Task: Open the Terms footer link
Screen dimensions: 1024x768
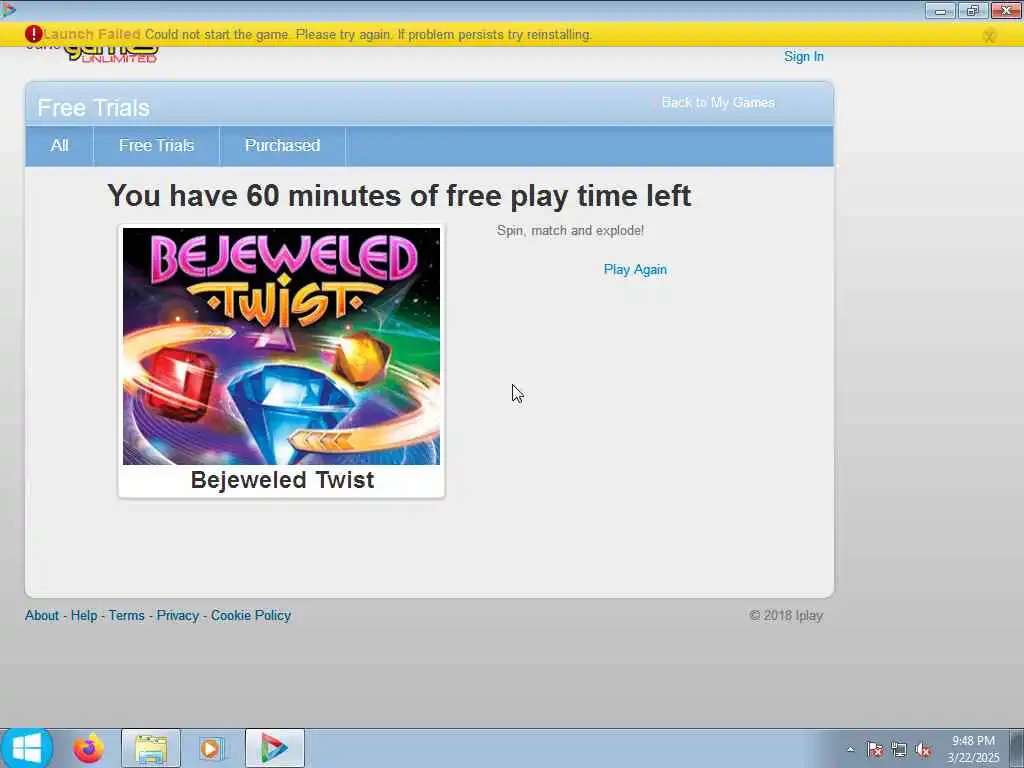Action: (127, 615)
